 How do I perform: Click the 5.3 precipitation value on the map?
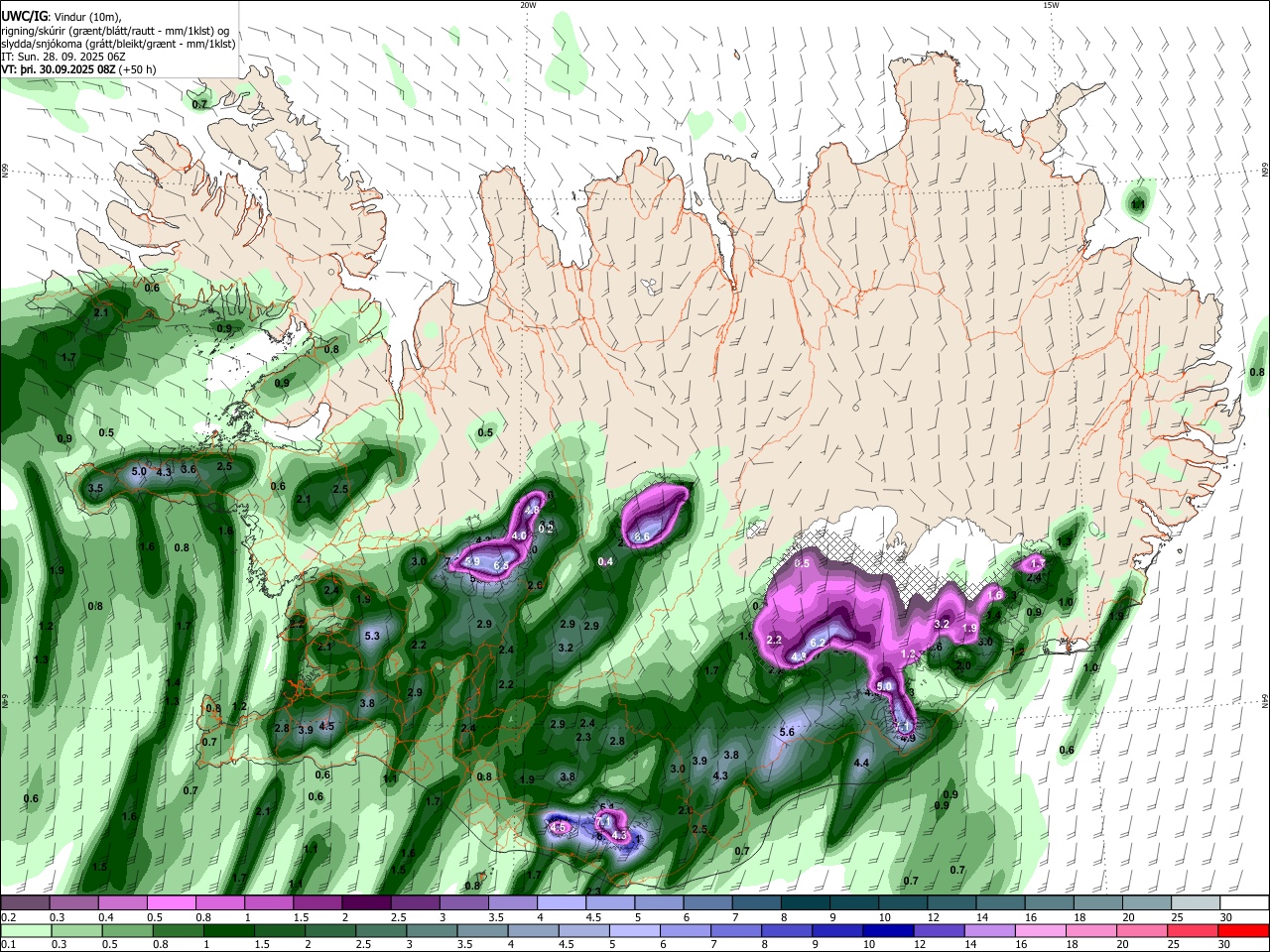(373, 636)
